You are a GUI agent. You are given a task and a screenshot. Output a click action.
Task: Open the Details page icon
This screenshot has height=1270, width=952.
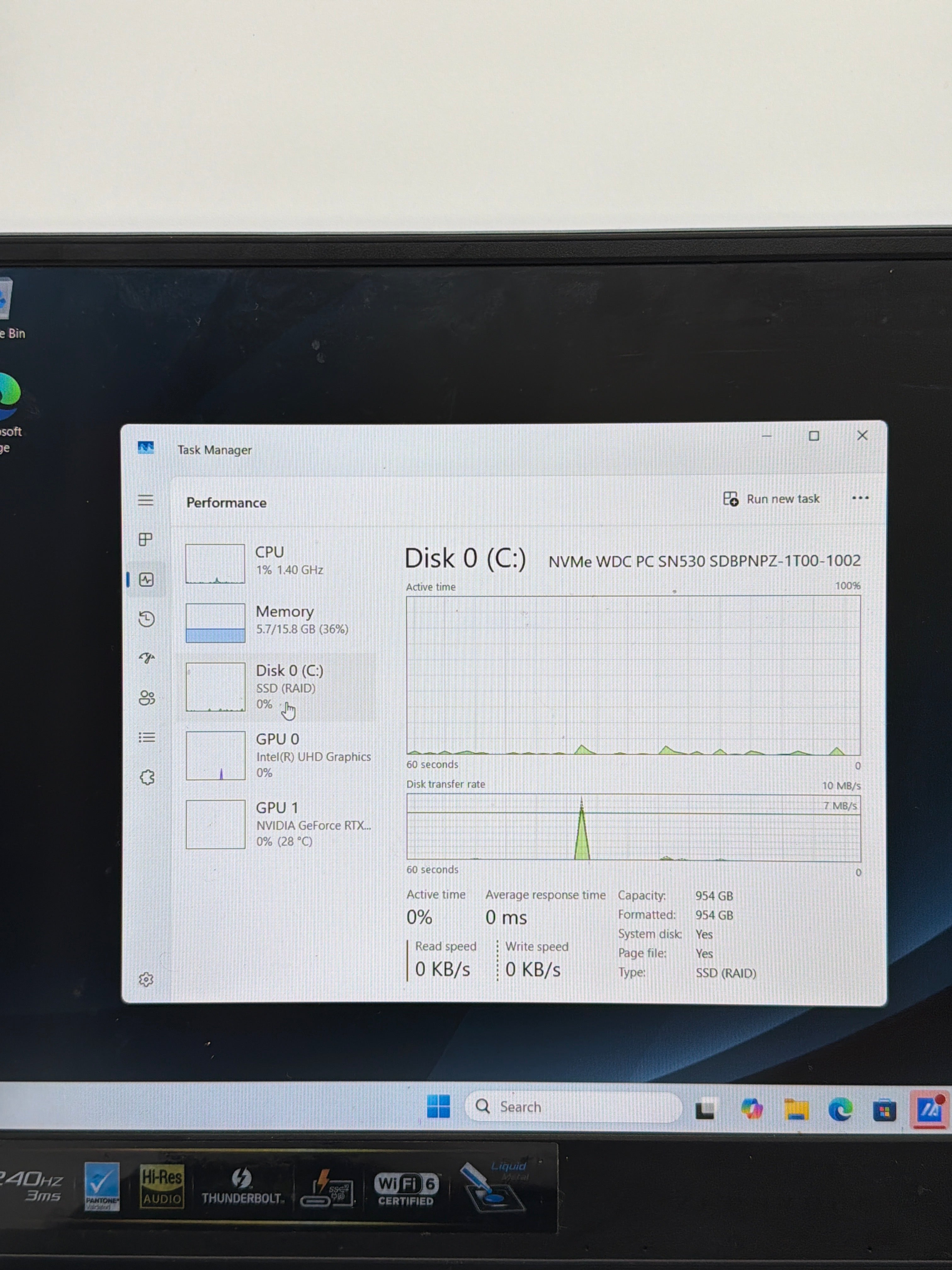(x=147, y=737)
